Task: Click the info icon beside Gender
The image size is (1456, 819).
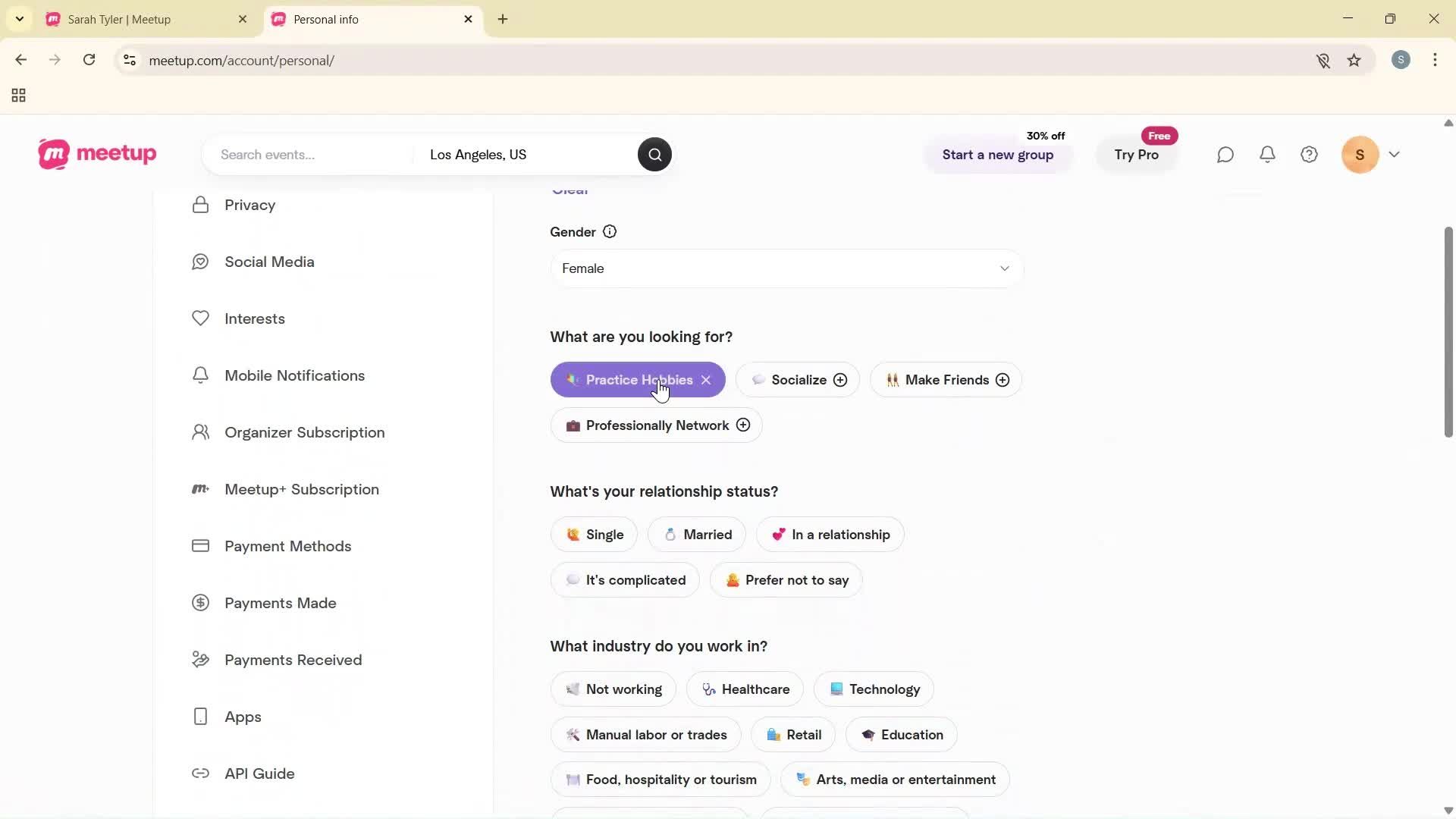Action: click(610, 231)
